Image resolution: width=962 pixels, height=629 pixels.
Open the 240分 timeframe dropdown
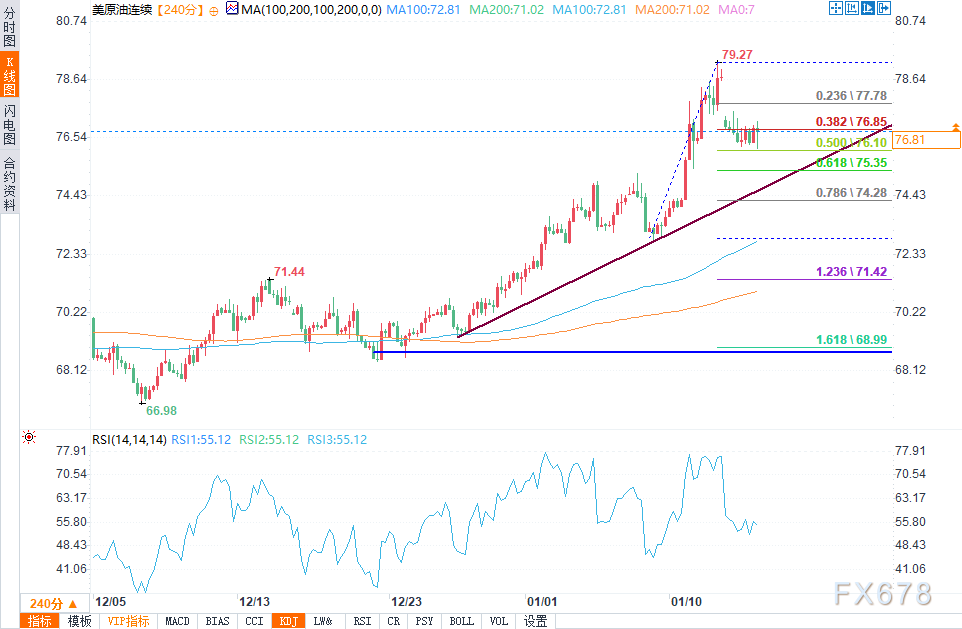[x=53, y=604]
